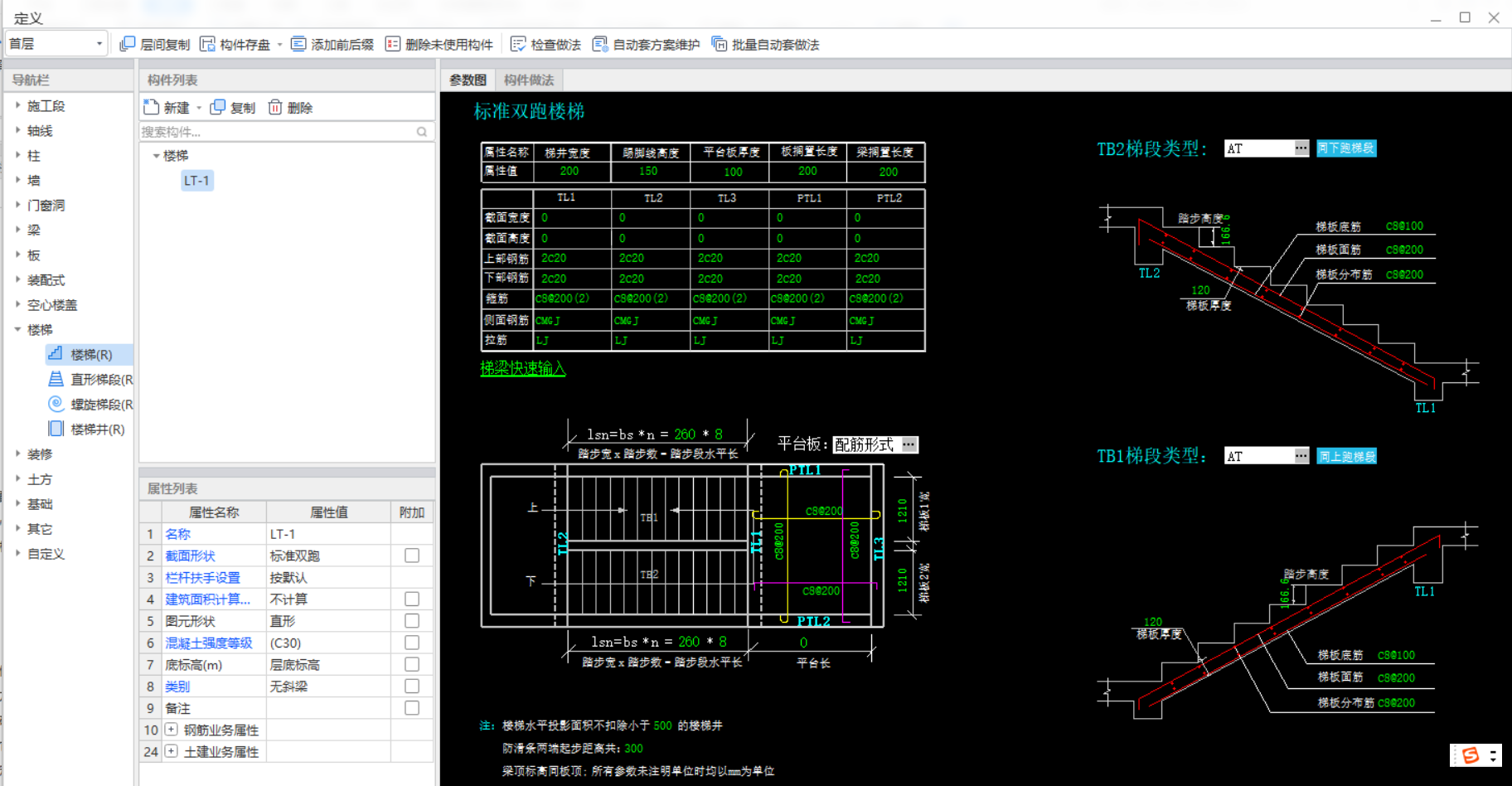Click the 构件存盘 toolbar icon
Image resolution: width=1512 pixels, height=786 pixels.
point(207,44)
